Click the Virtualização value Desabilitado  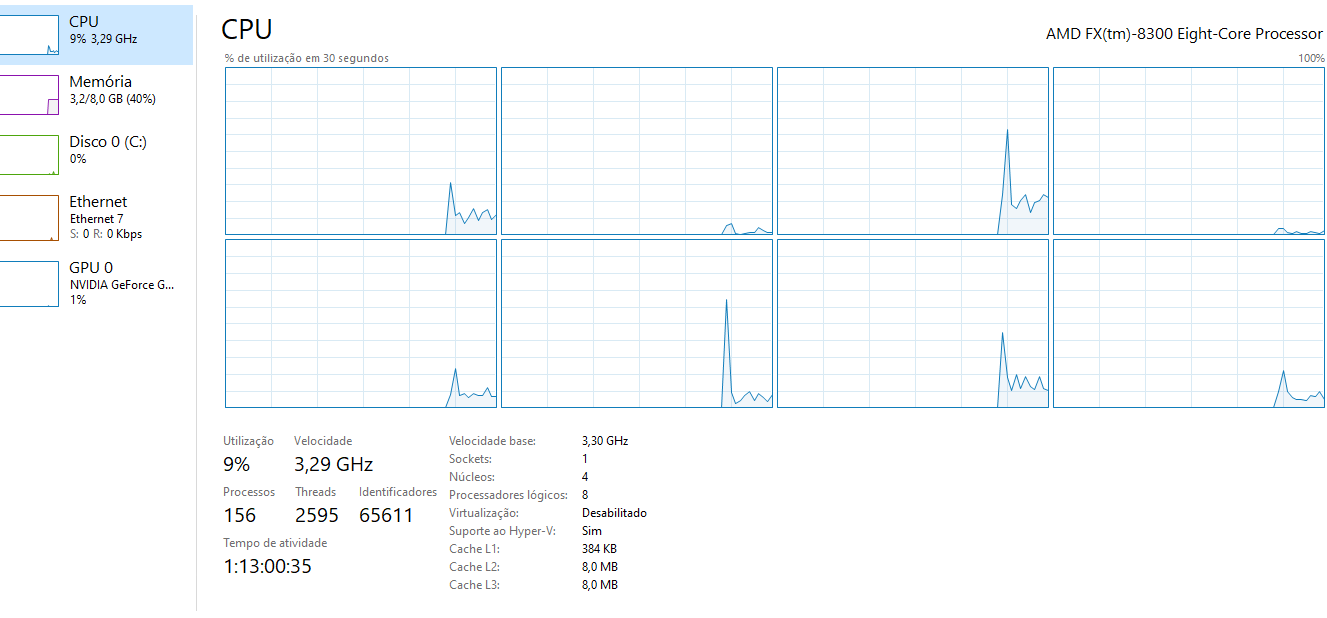pyautogui.click(x=614, y=513)
